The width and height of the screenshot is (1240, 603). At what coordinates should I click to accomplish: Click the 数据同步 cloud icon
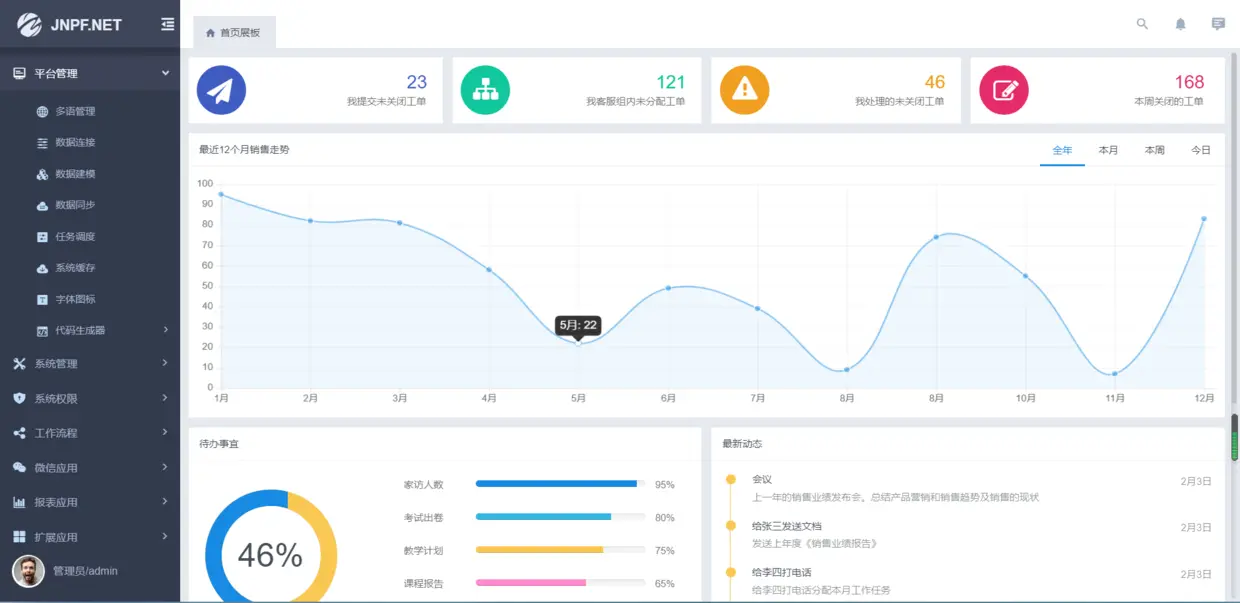(42, 205)
